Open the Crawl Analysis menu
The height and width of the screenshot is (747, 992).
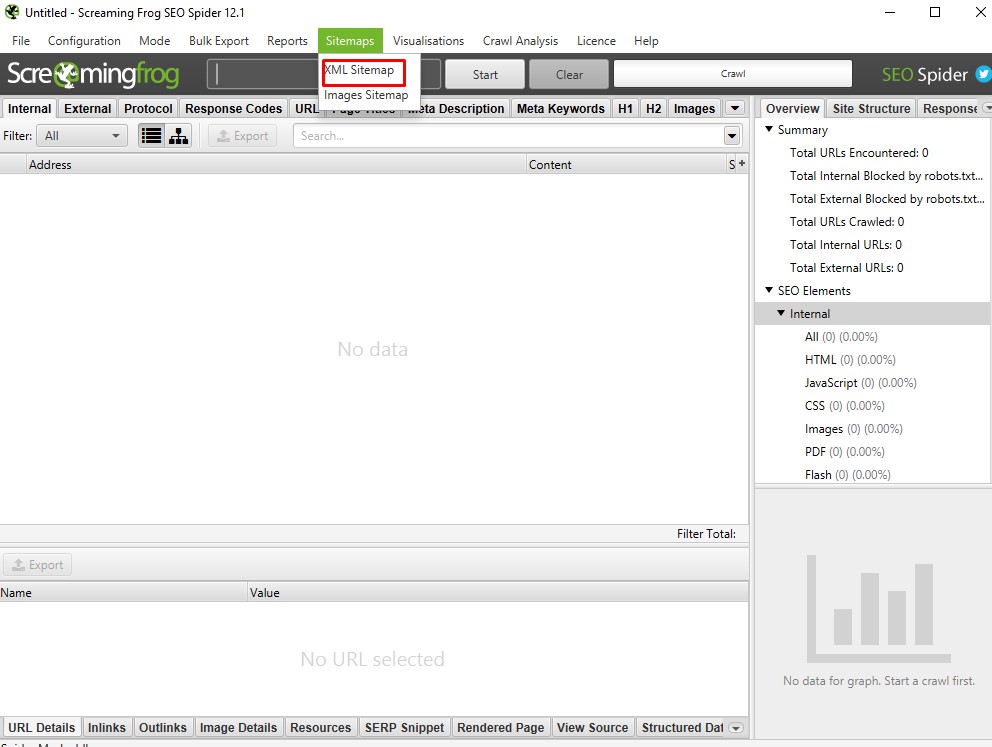tap(520, 40)
